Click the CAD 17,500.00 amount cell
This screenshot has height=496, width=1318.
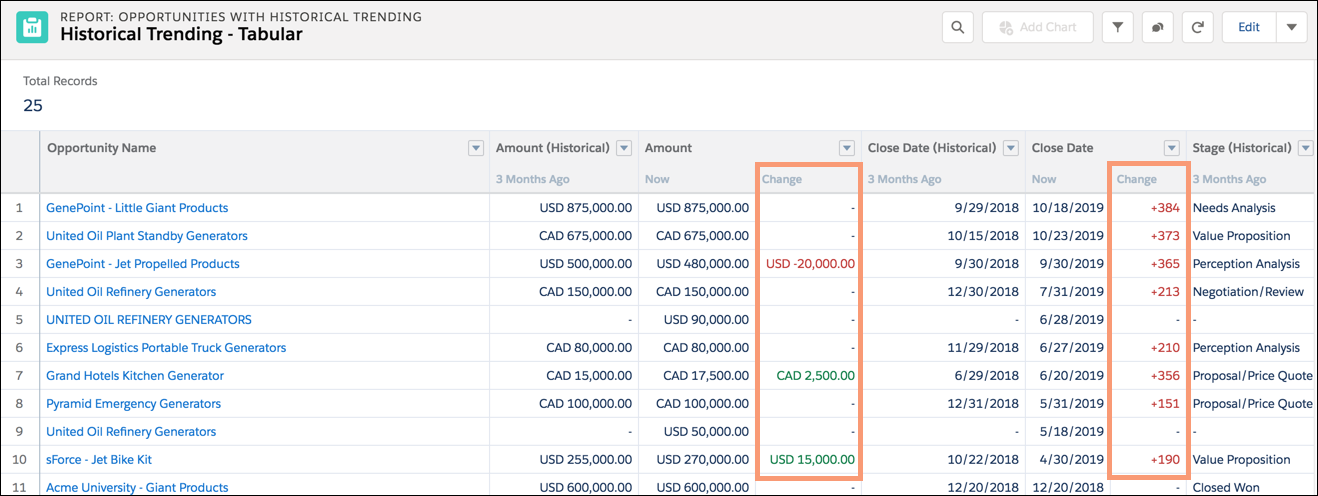point(706,376)
